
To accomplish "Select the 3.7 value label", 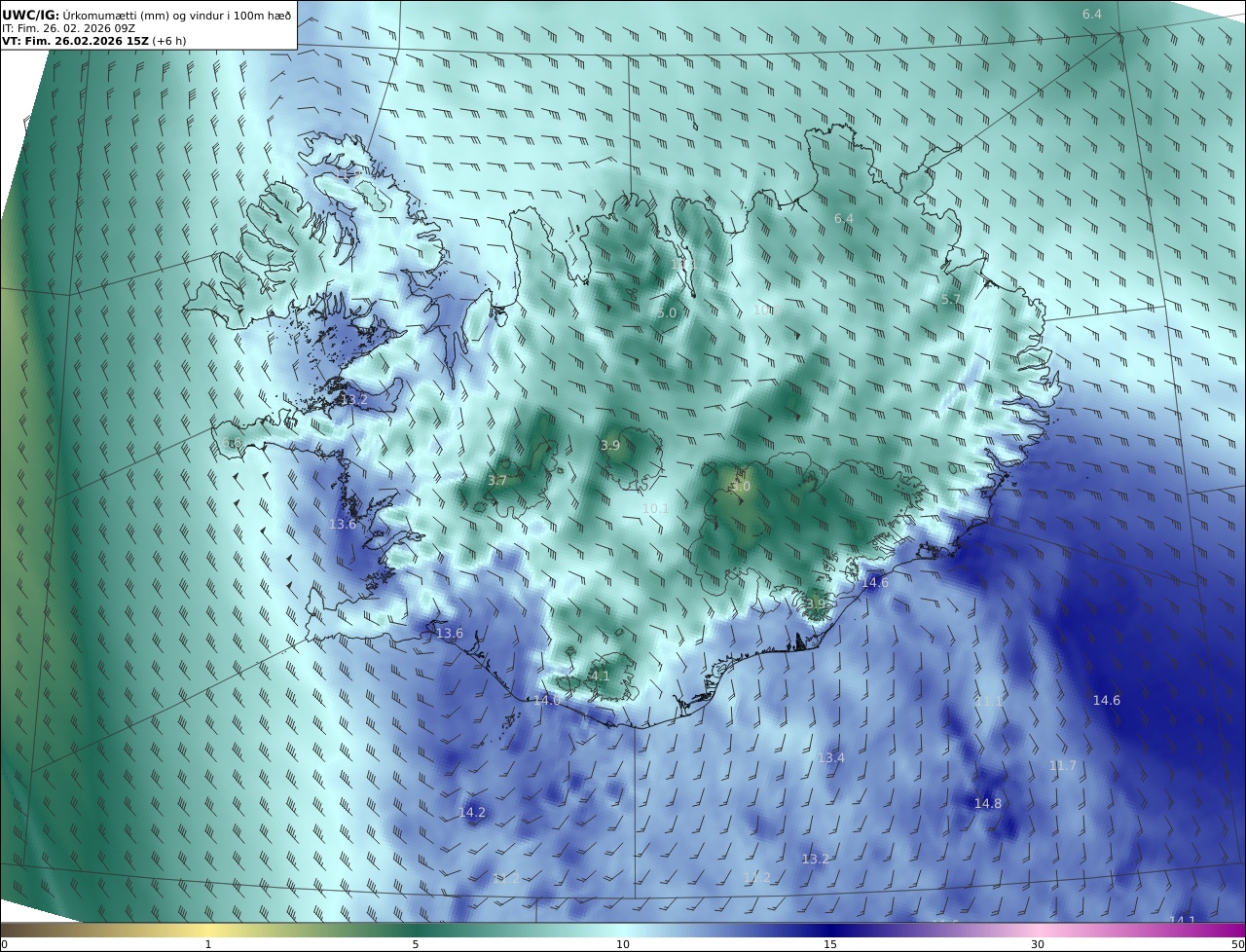I will pos(497,481).
